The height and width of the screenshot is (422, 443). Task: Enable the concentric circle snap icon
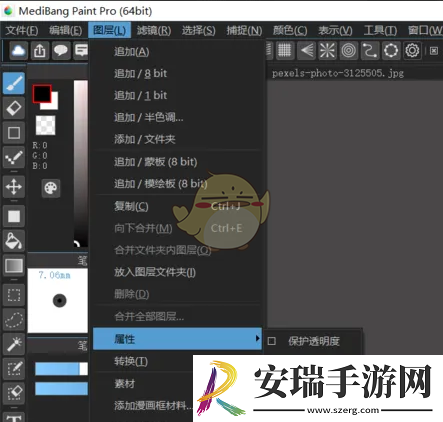pyautogui.click(x=348, y=51)
